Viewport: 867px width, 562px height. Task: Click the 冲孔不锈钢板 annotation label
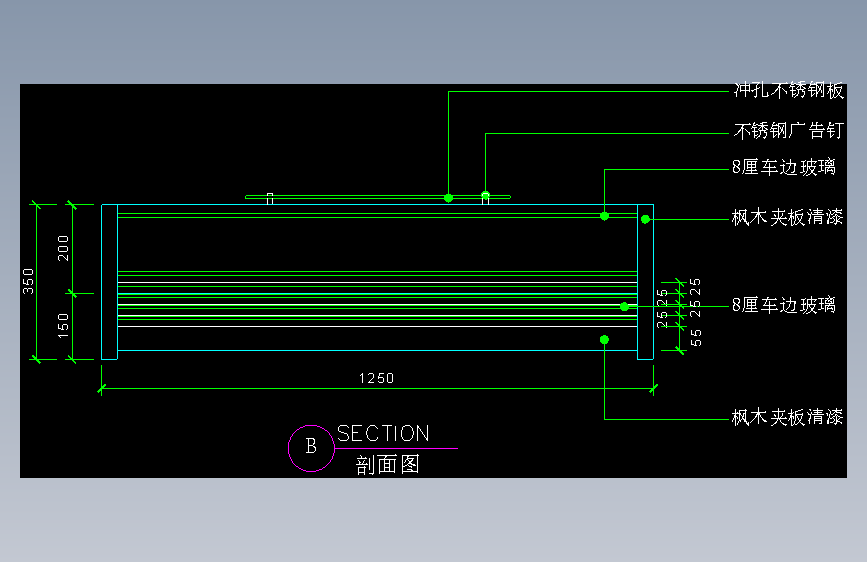[788, 90]
